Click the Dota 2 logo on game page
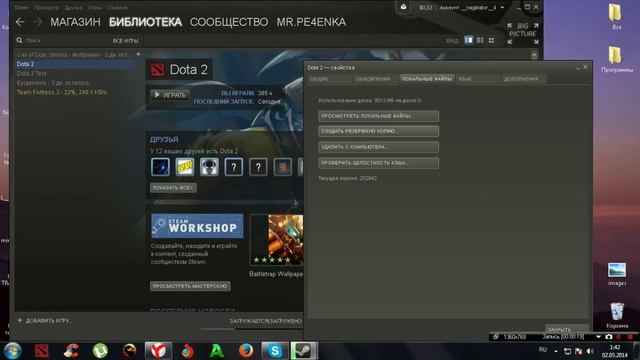 click(158, 70)
